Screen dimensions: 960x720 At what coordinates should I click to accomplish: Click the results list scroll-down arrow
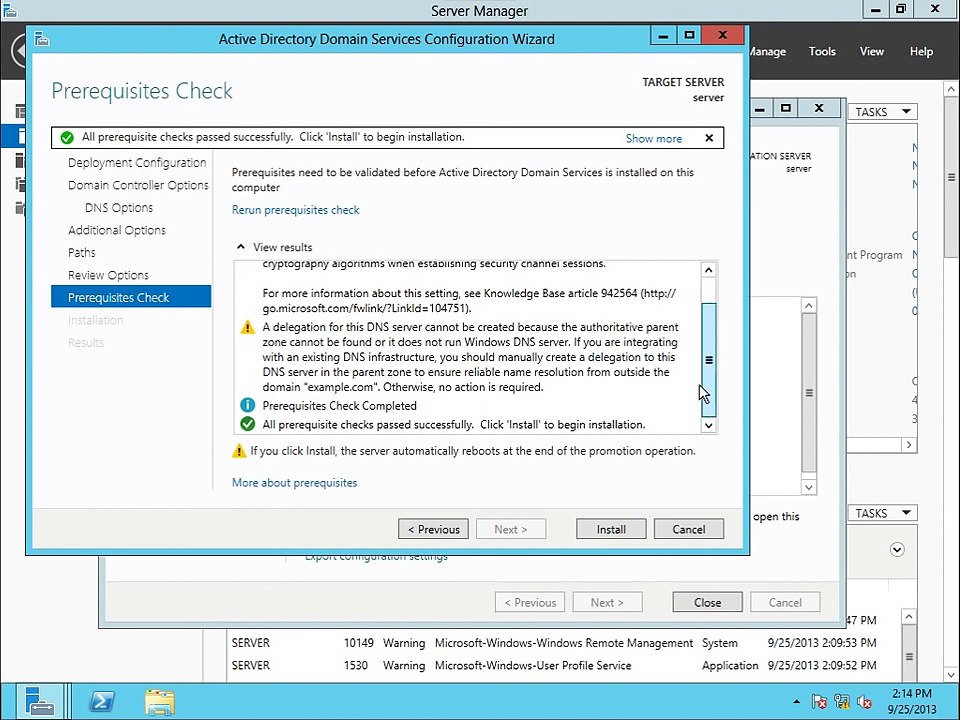pos(708,425)
